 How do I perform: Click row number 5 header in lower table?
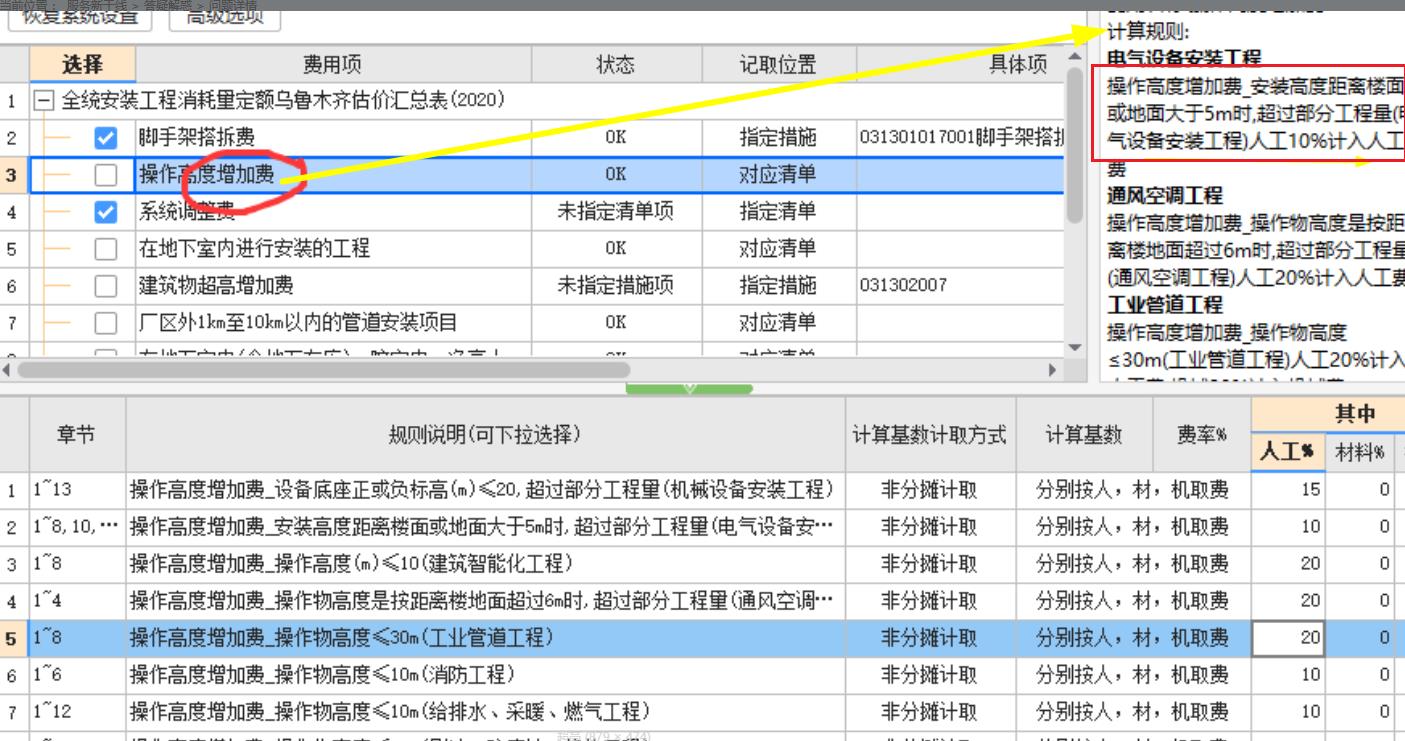[x=13, y=638]
